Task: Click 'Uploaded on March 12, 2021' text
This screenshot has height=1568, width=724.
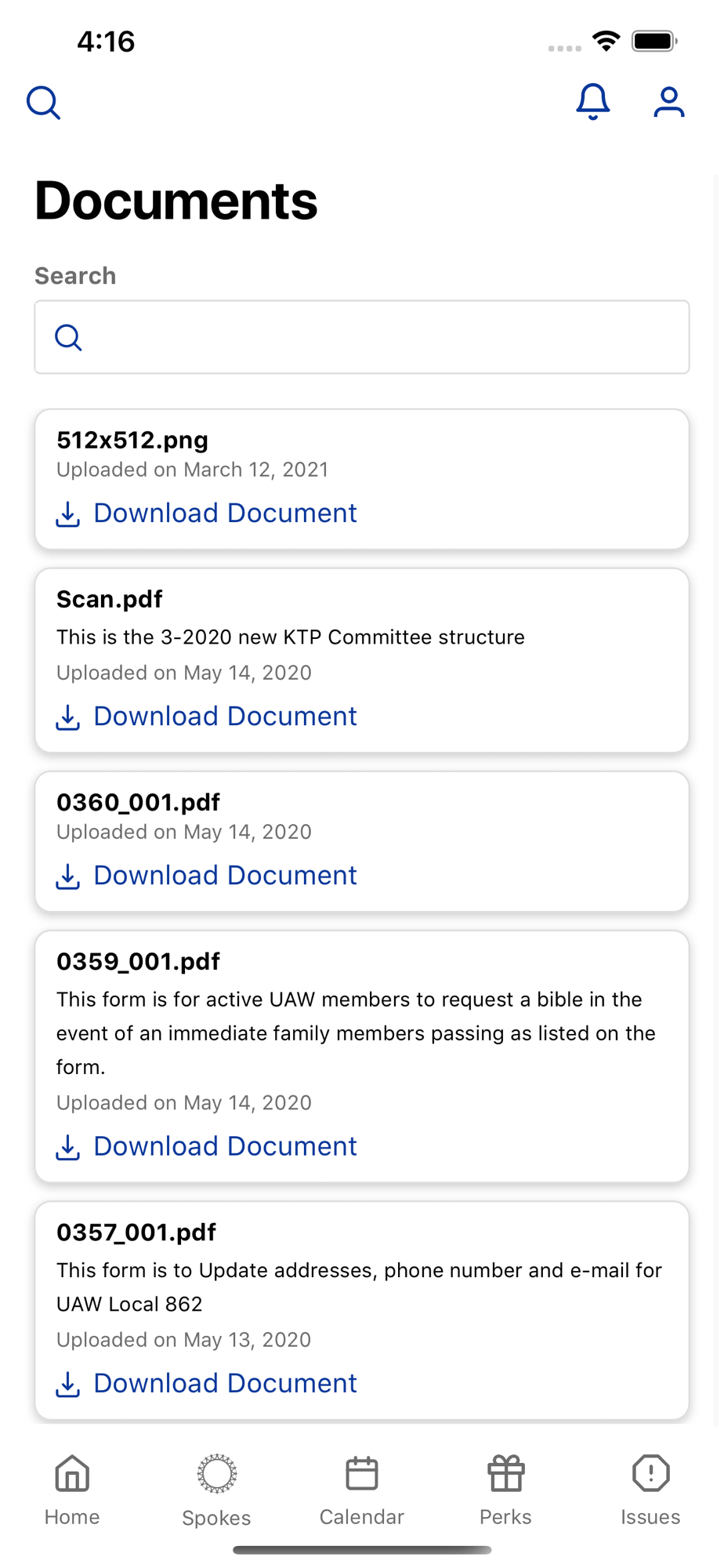Action: point(192,470)
